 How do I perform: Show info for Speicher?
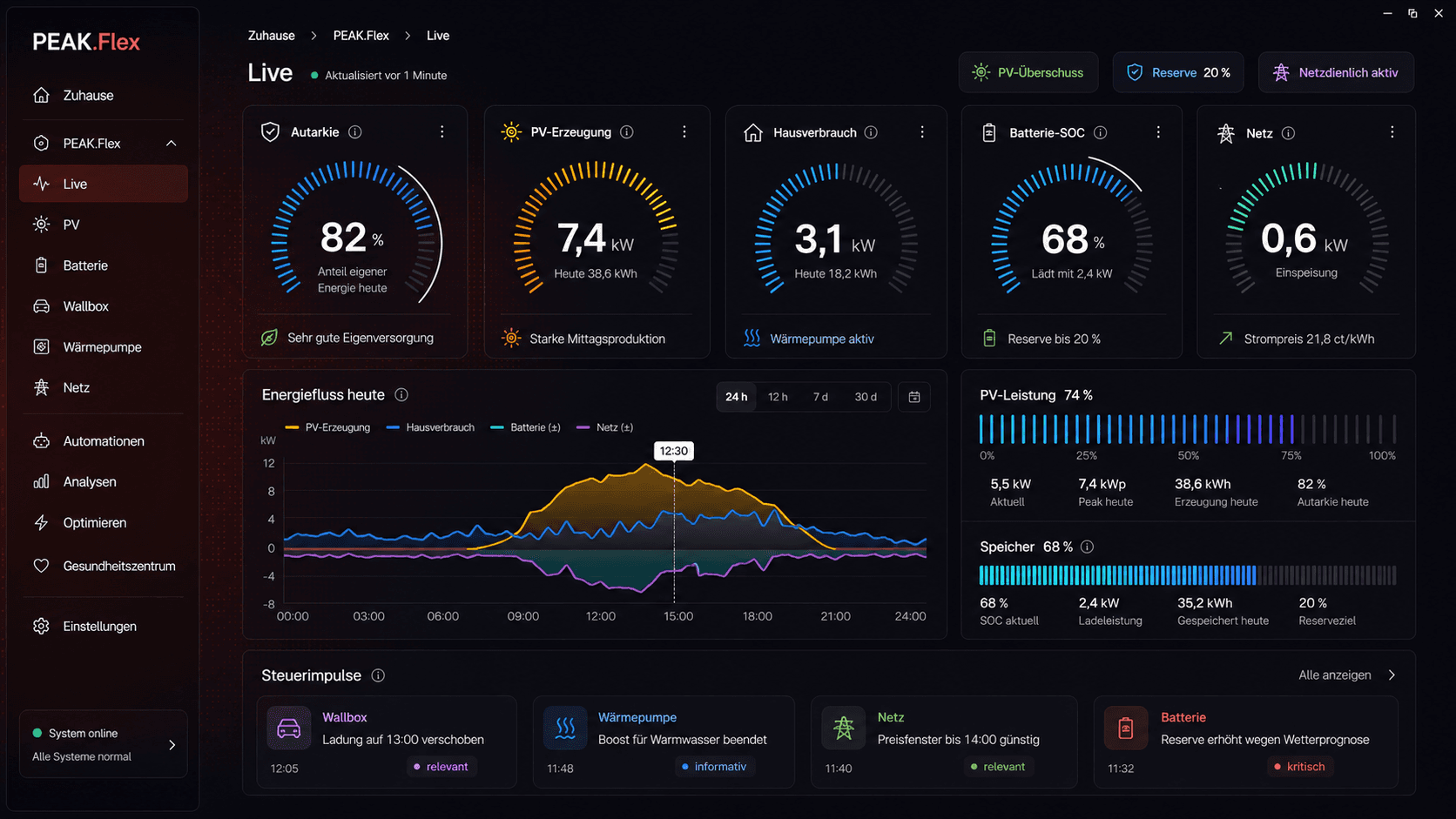point(1087,547)
